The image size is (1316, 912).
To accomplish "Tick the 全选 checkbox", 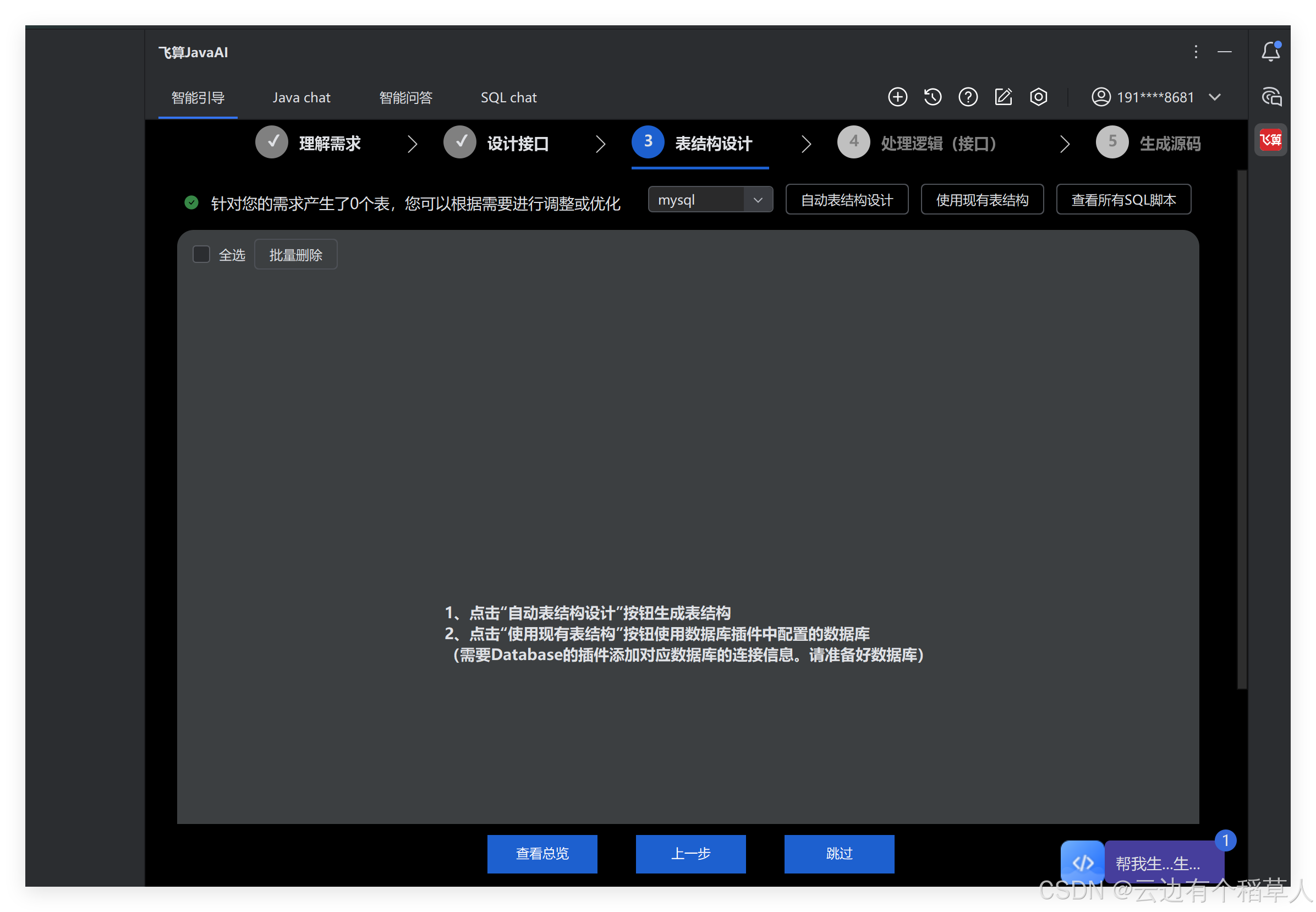I will tap(201, 254).
